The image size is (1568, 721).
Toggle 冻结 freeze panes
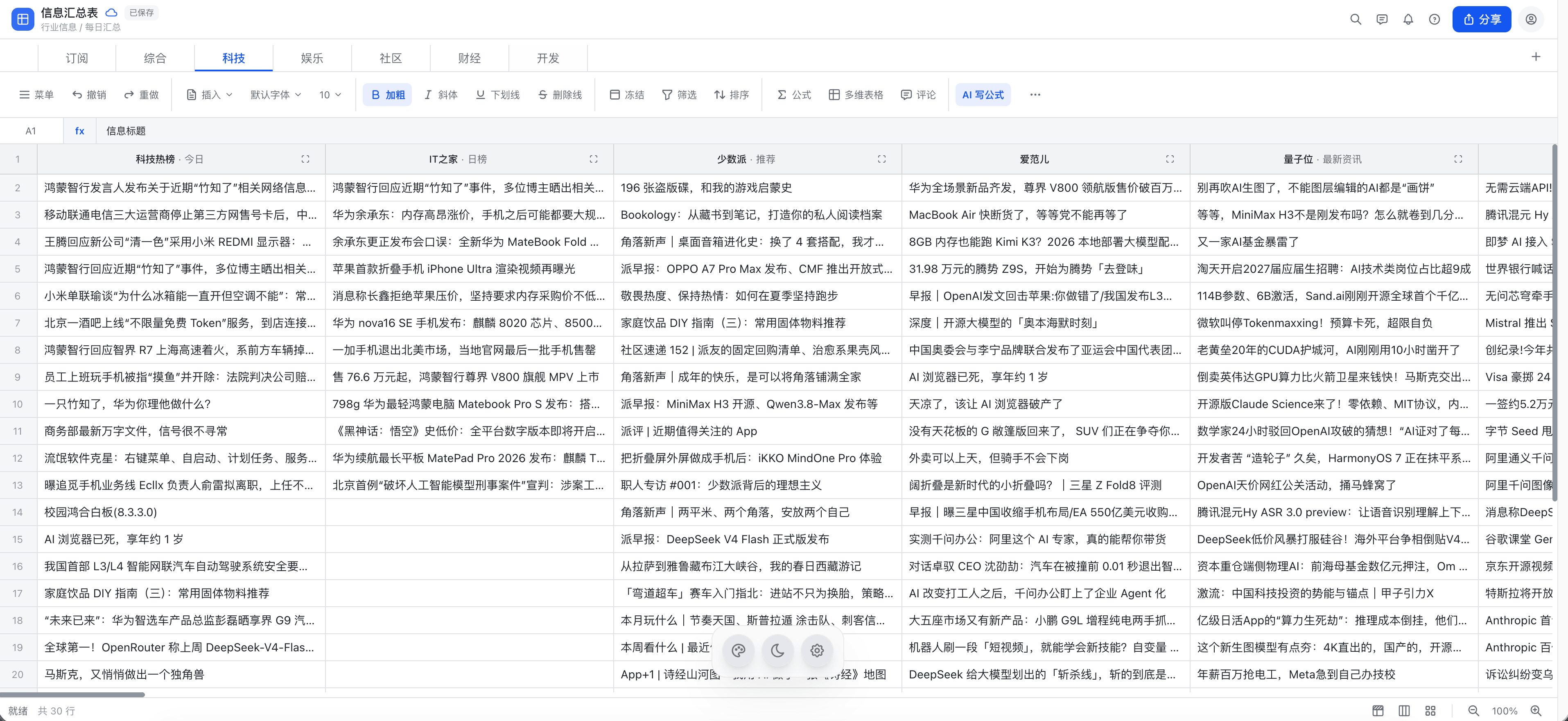[627, 94]
